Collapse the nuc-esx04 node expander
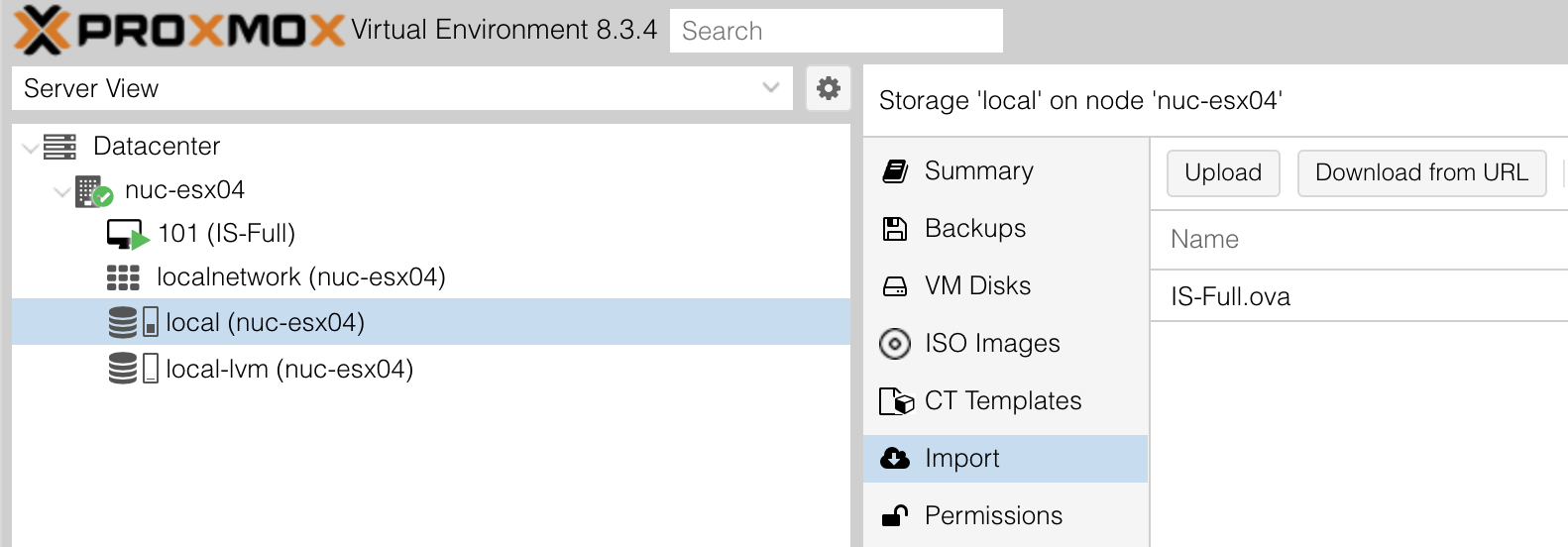 coord(62,191)
